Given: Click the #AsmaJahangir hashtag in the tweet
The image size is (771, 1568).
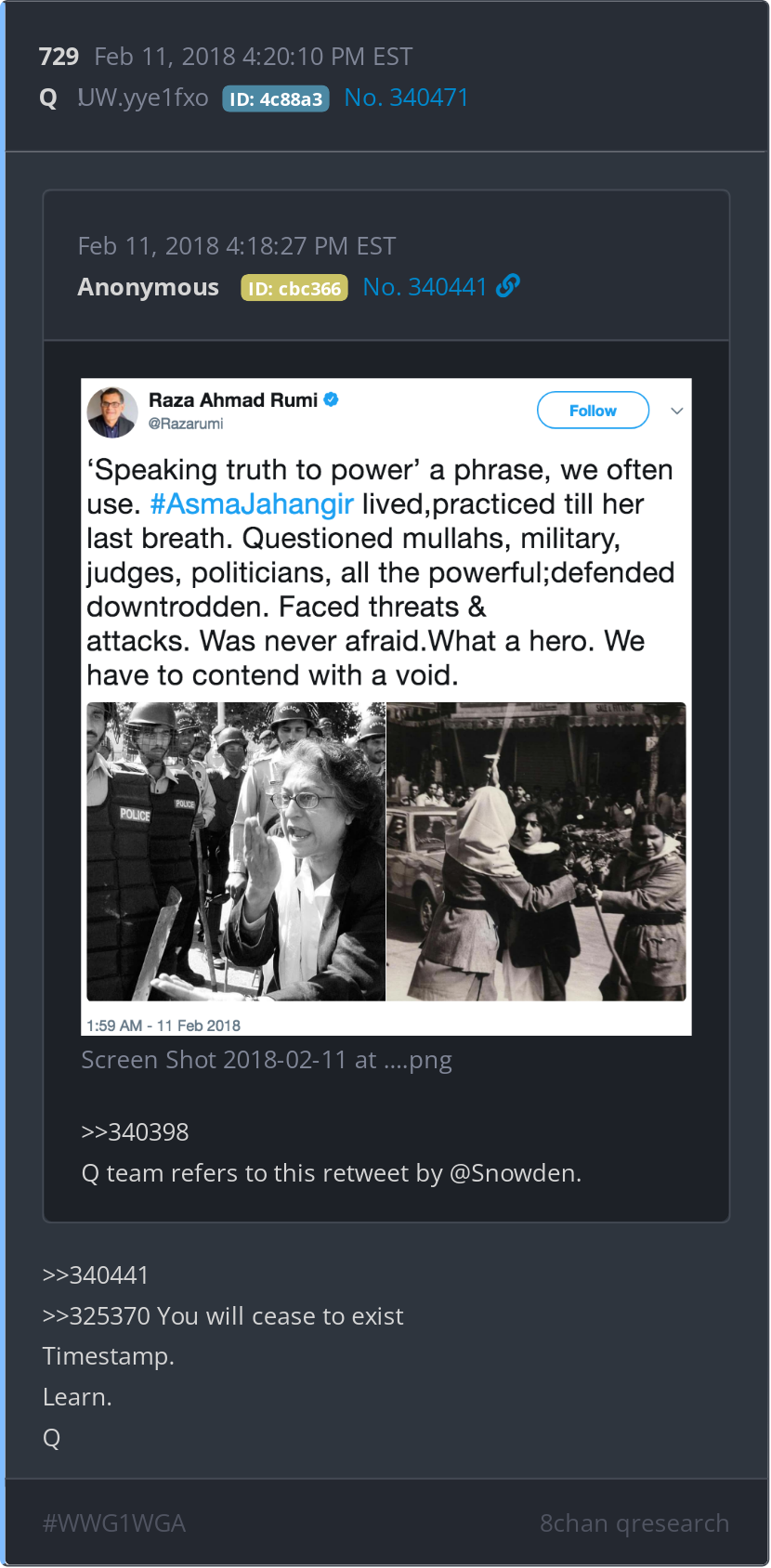Looking at the screenshot, I should point(252,504).
